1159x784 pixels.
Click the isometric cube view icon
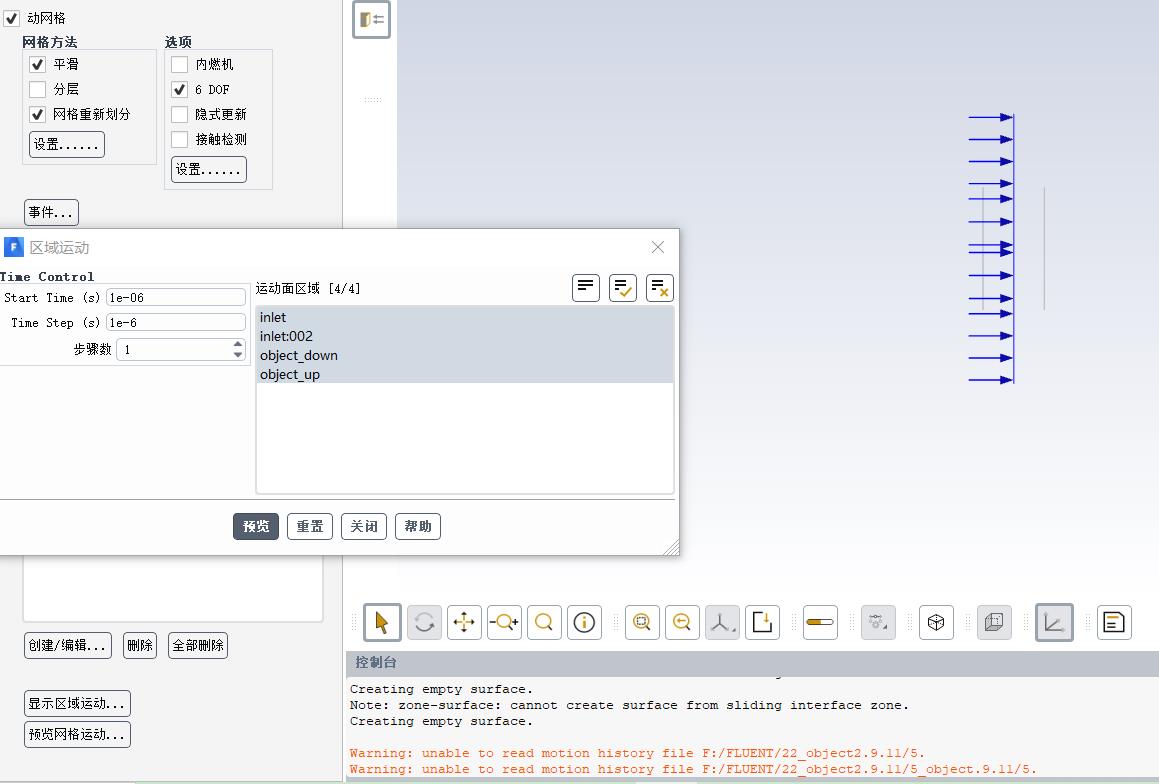click(936, 622)
